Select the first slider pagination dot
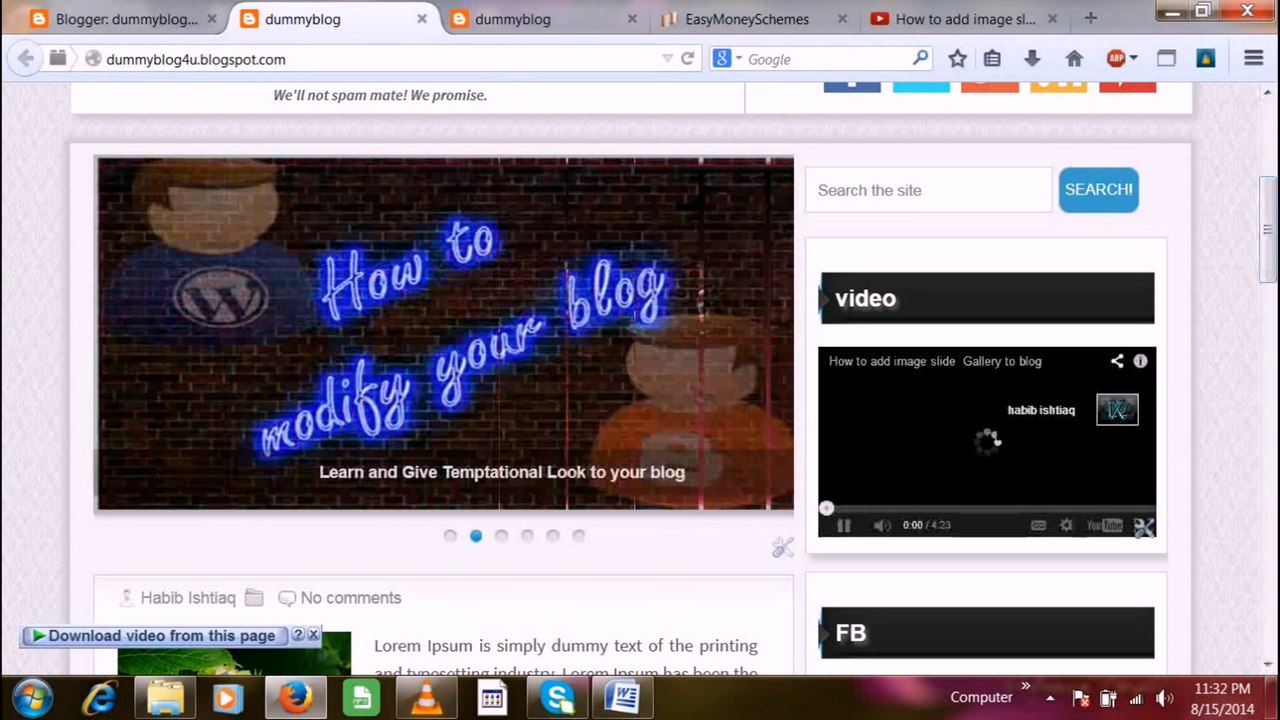 450,536
